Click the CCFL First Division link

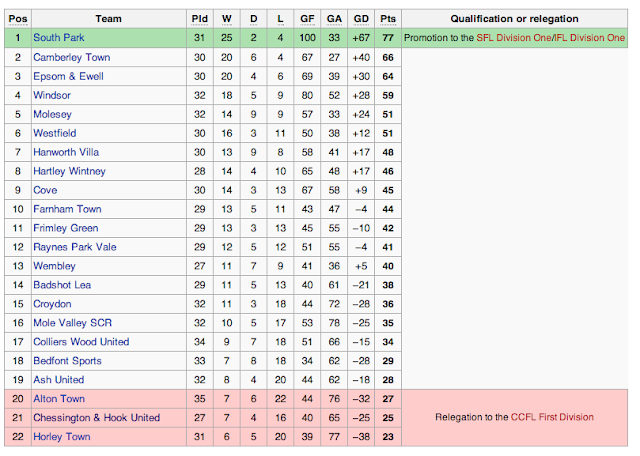click(x=552, y=417)
